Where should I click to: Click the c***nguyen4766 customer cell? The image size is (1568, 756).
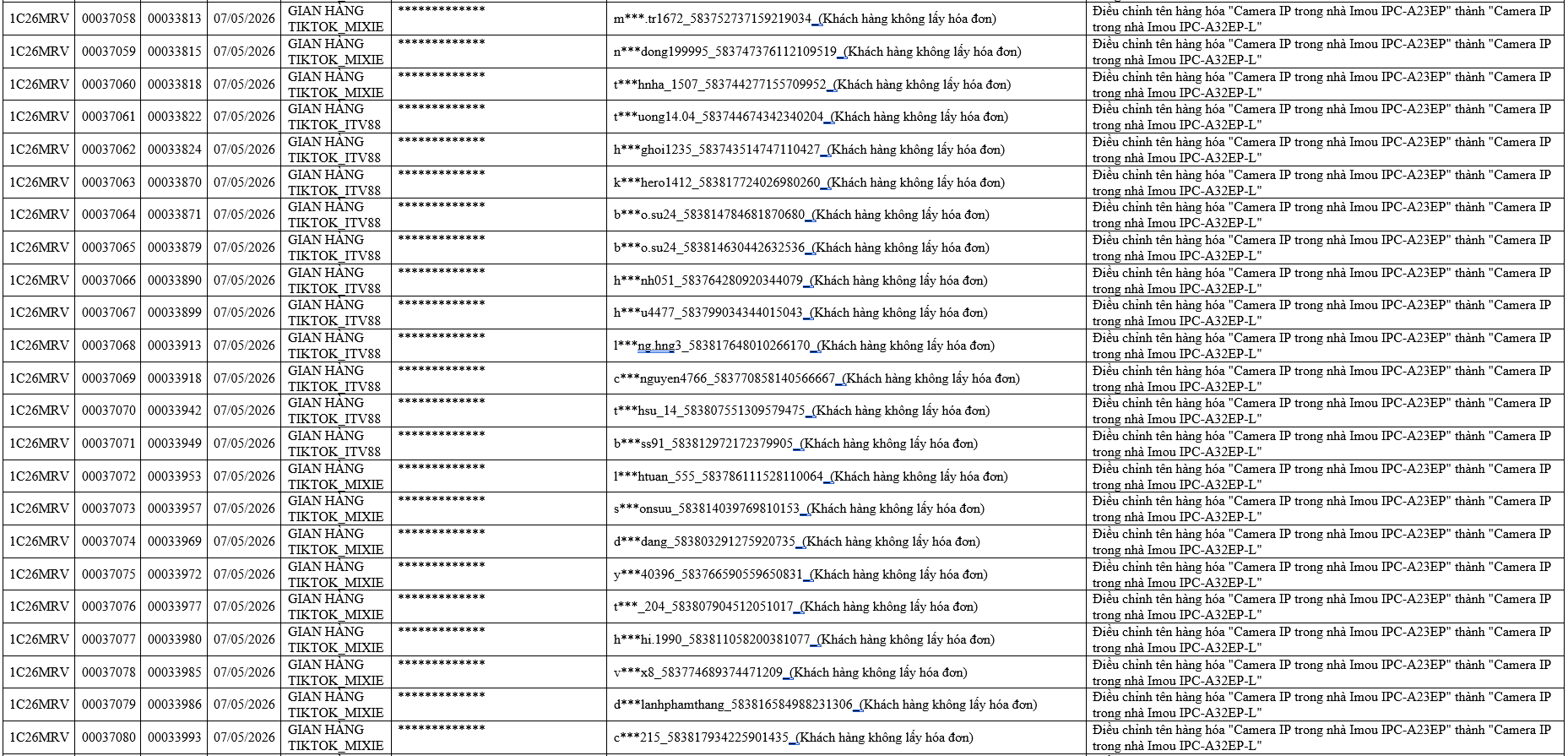tap(846, 378)
